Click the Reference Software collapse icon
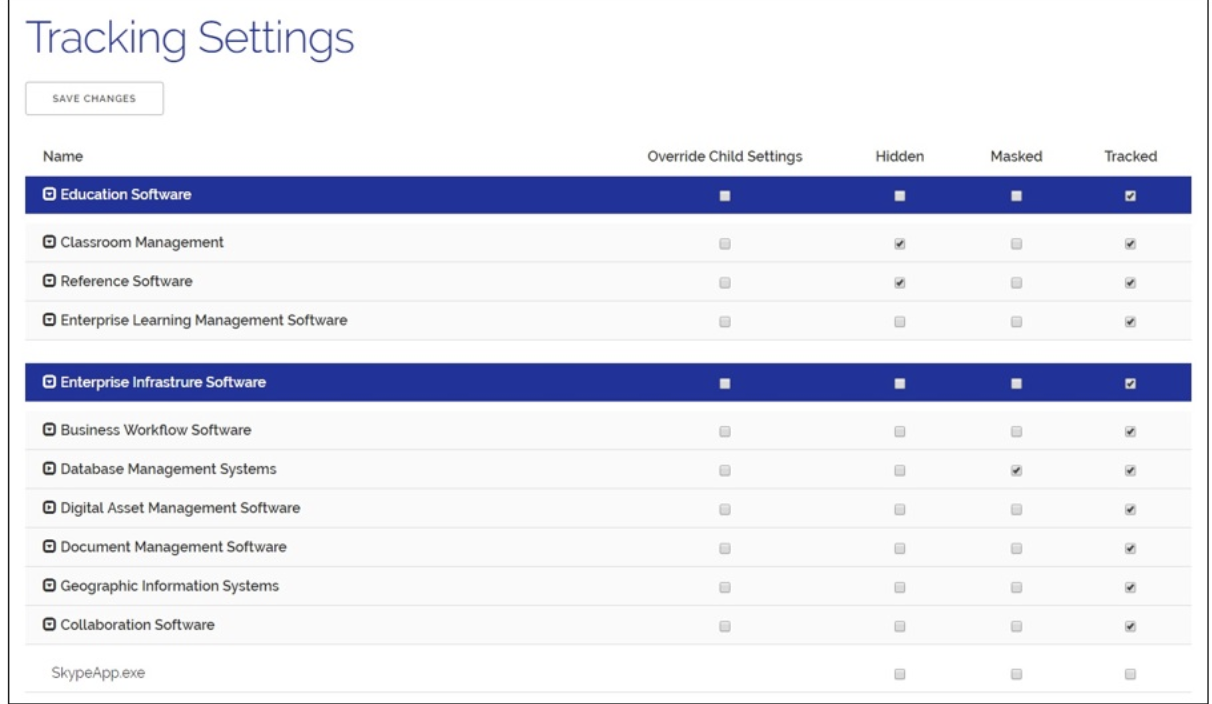 coord(49,282)
